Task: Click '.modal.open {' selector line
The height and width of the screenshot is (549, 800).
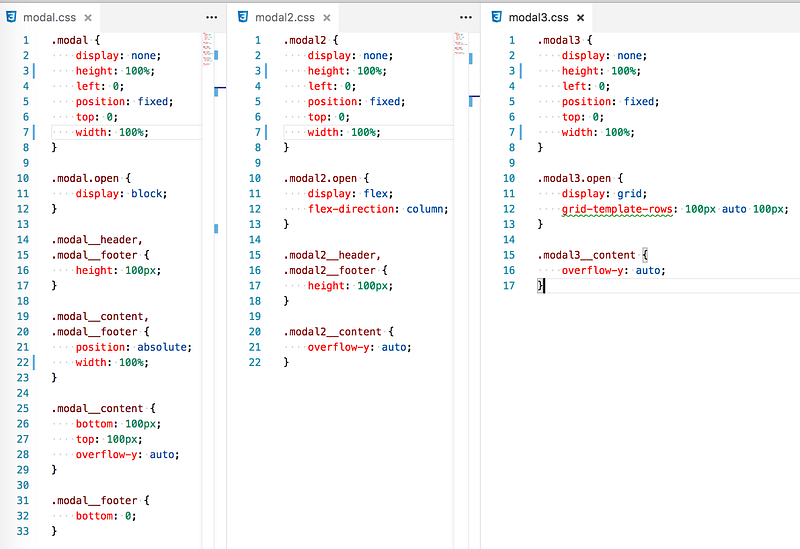Action: click(91, 179)
